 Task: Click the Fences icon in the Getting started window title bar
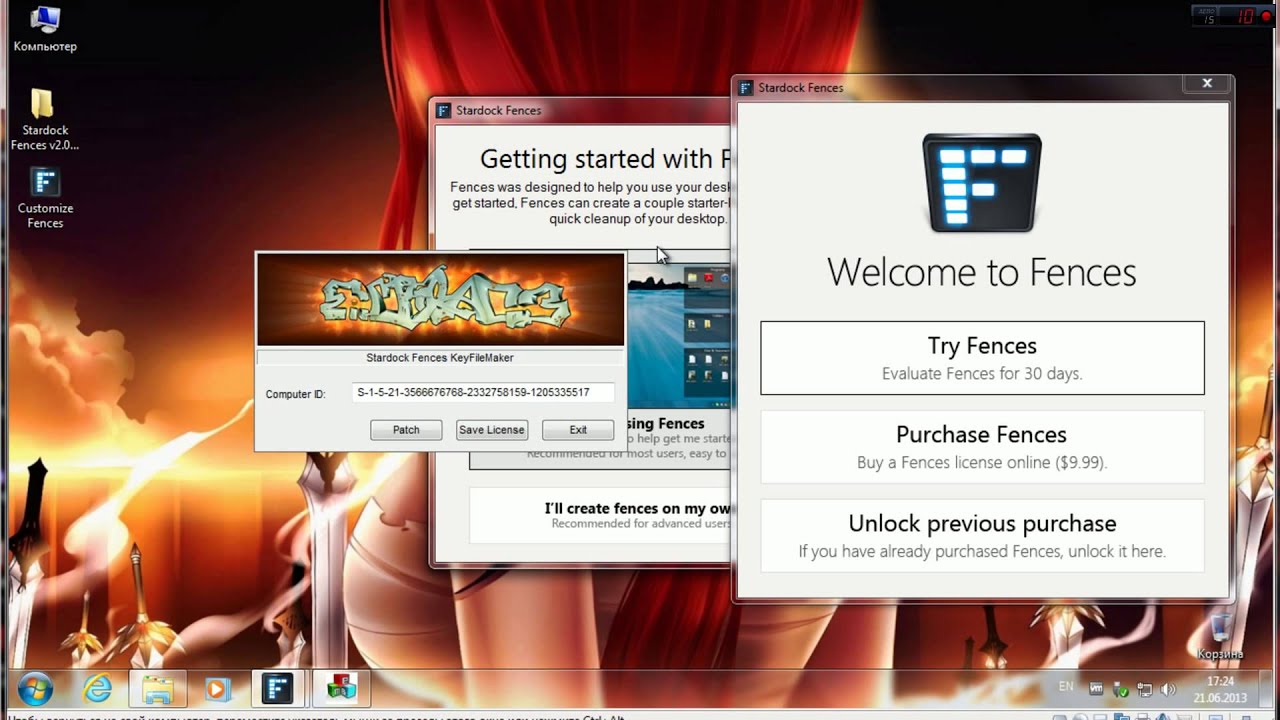pos(444,111)
